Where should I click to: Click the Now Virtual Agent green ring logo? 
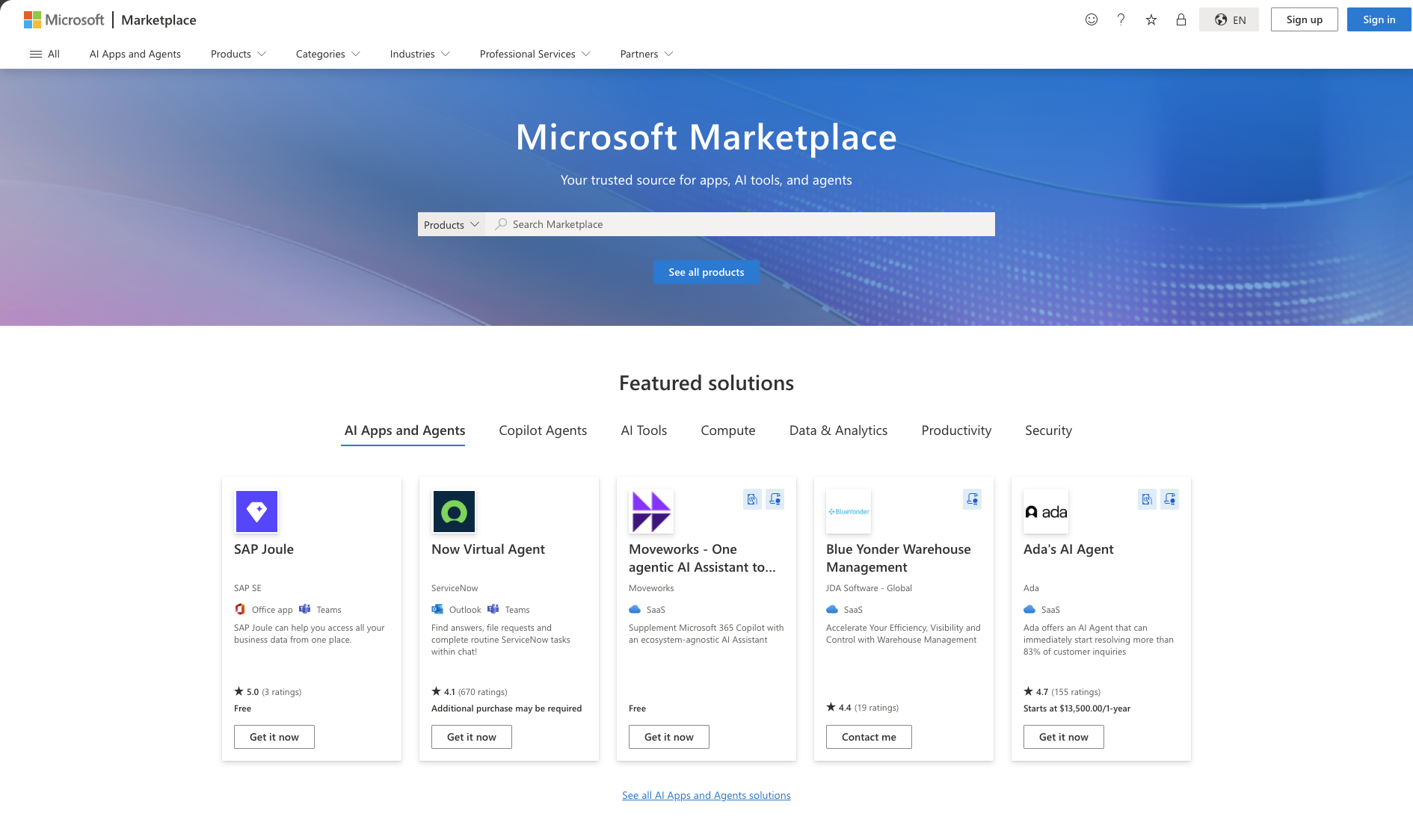(x=454, y=511)
